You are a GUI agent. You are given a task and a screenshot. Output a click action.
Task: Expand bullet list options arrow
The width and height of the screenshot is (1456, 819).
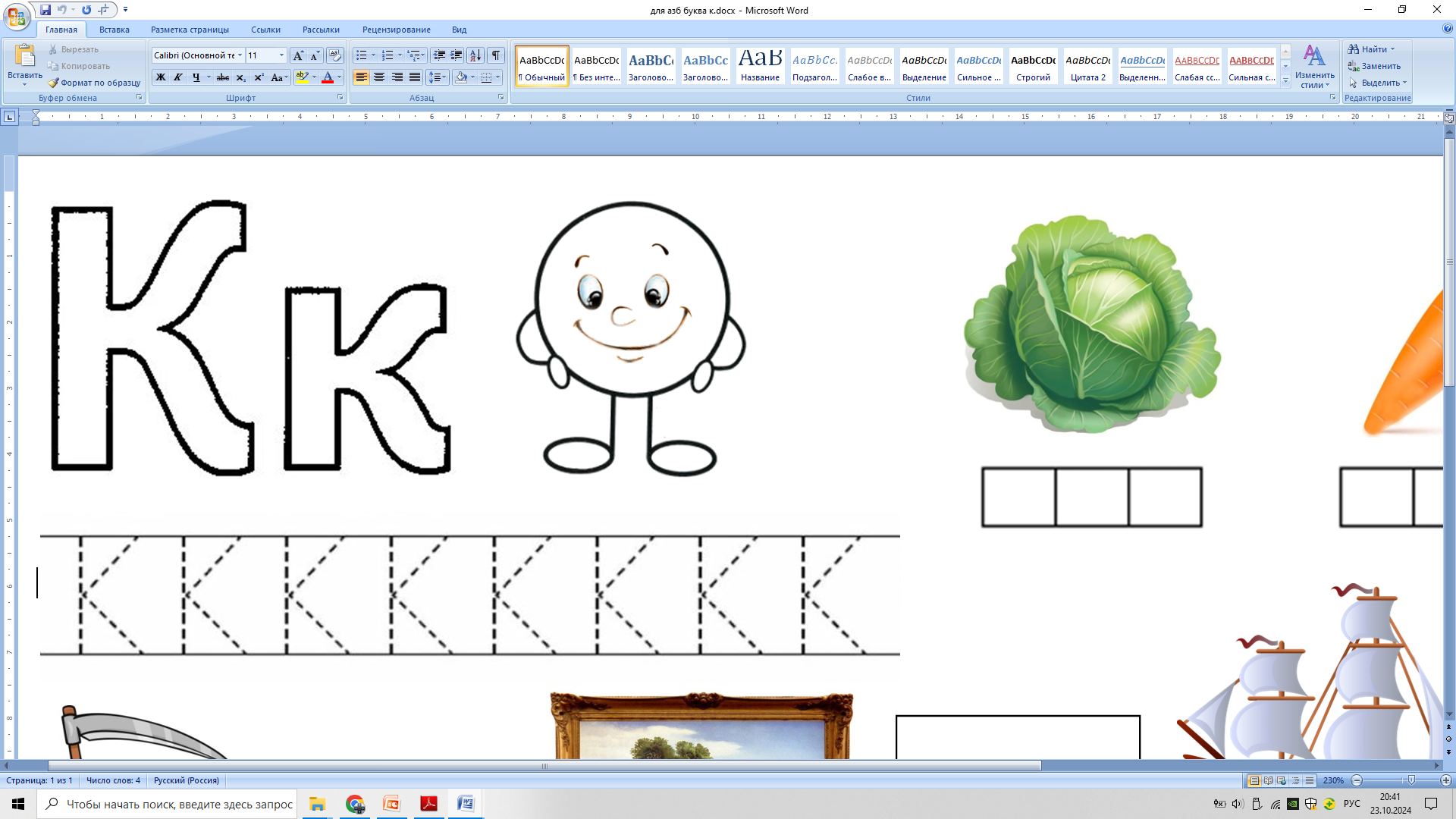coord(373,55)
